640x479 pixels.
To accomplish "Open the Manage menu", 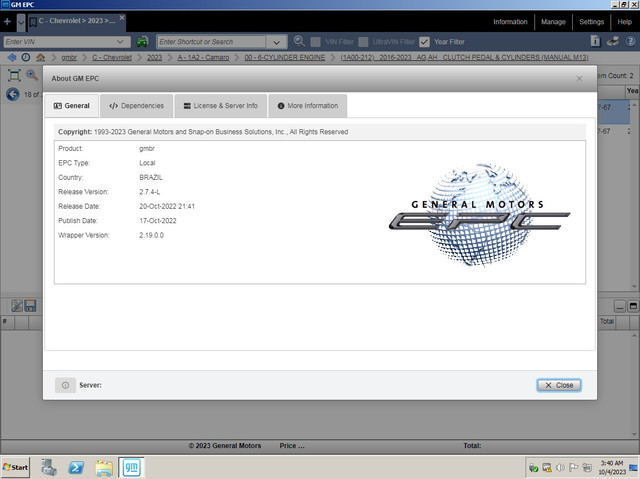I will (x=553, y=22).
